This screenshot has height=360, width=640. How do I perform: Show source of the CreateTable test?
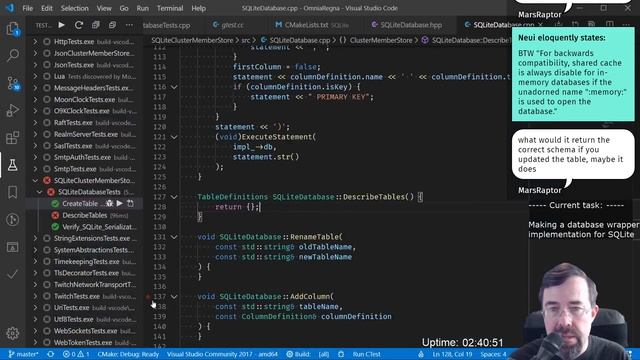click(x=130, y=203)
